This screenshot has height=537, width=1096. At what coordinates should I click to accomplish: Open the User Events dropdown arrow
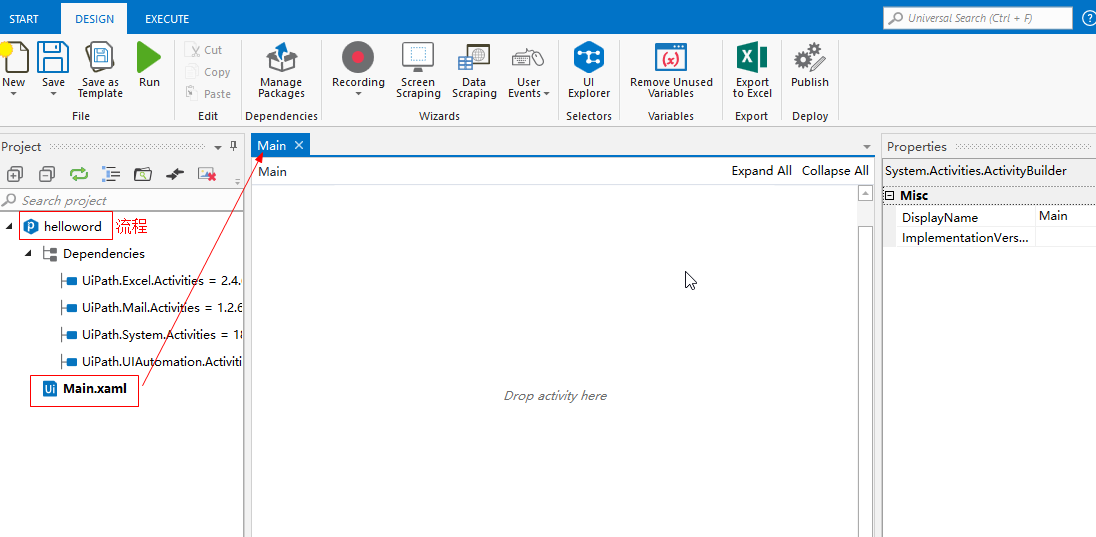(546, 93)
